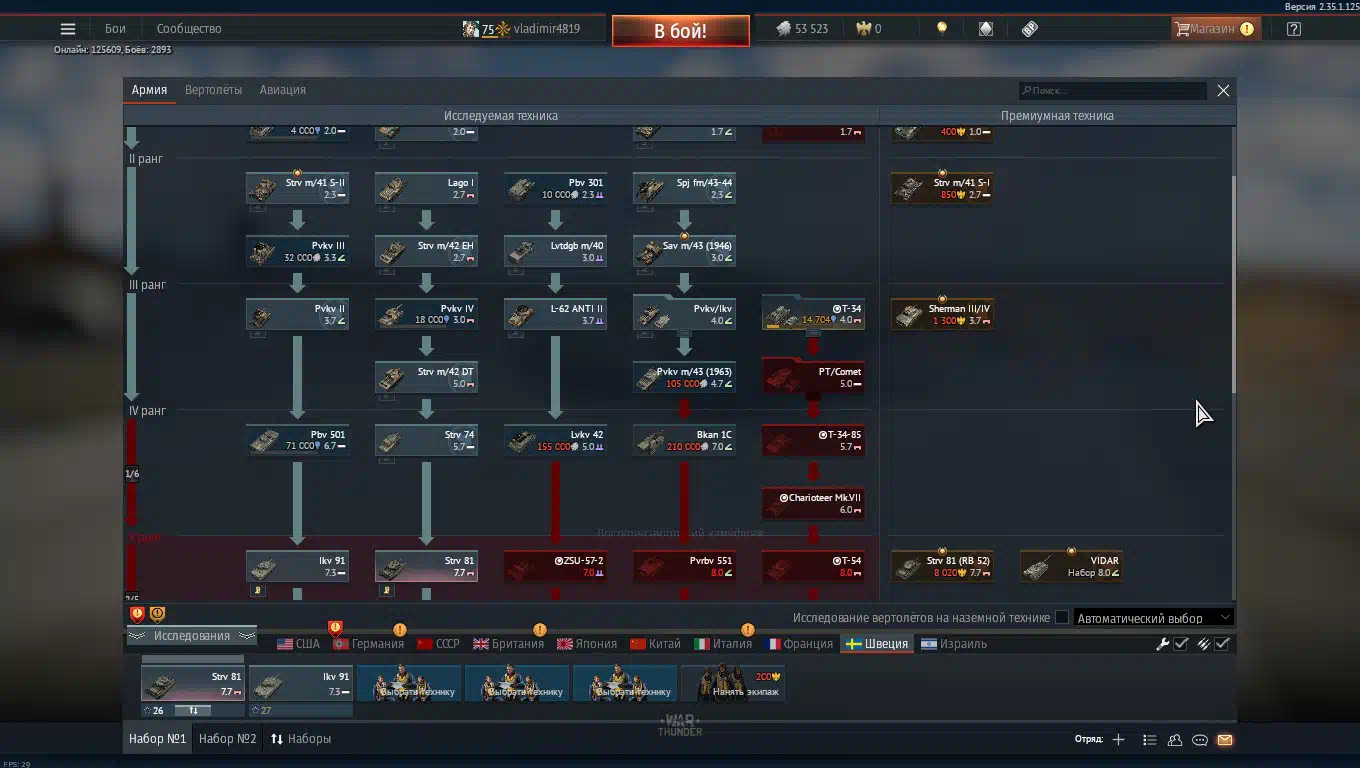
Task: Toggle the auto-refill ammo checkbox
Action: pyautogui.click(x=1222, y=644)
